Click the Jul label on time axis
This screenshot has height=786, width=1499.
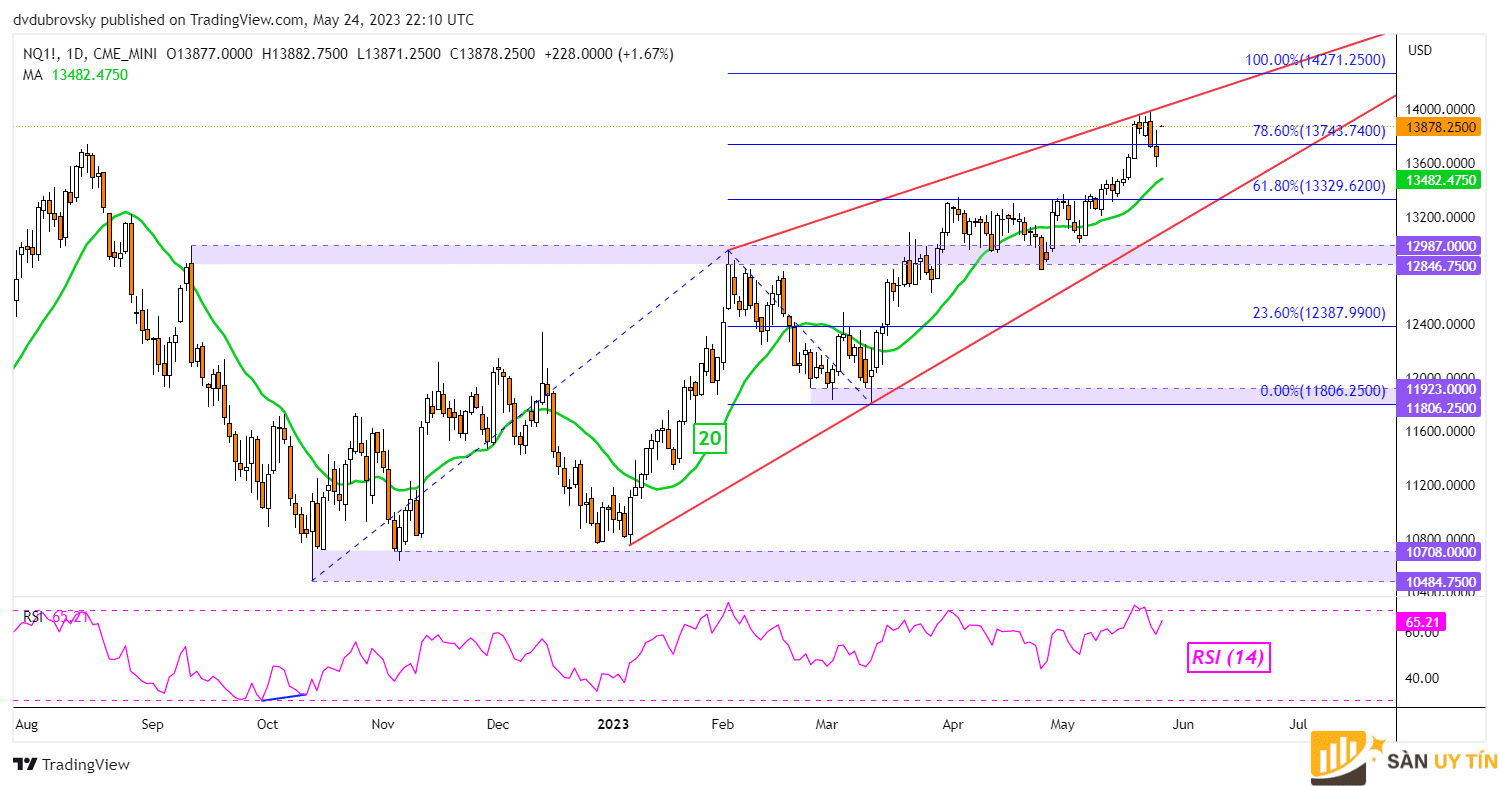(x=1298, y=722)
